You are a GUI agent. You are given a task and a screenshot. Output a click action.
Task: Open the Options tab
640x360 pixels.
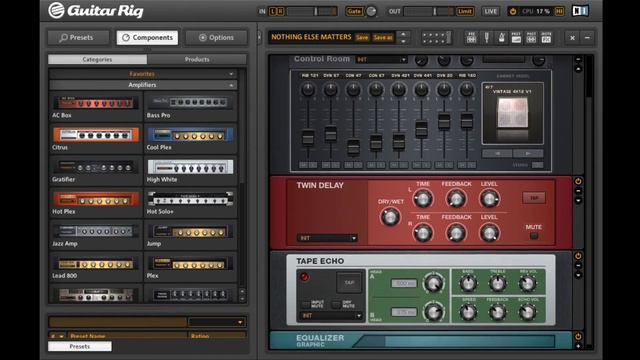point(216,38)
